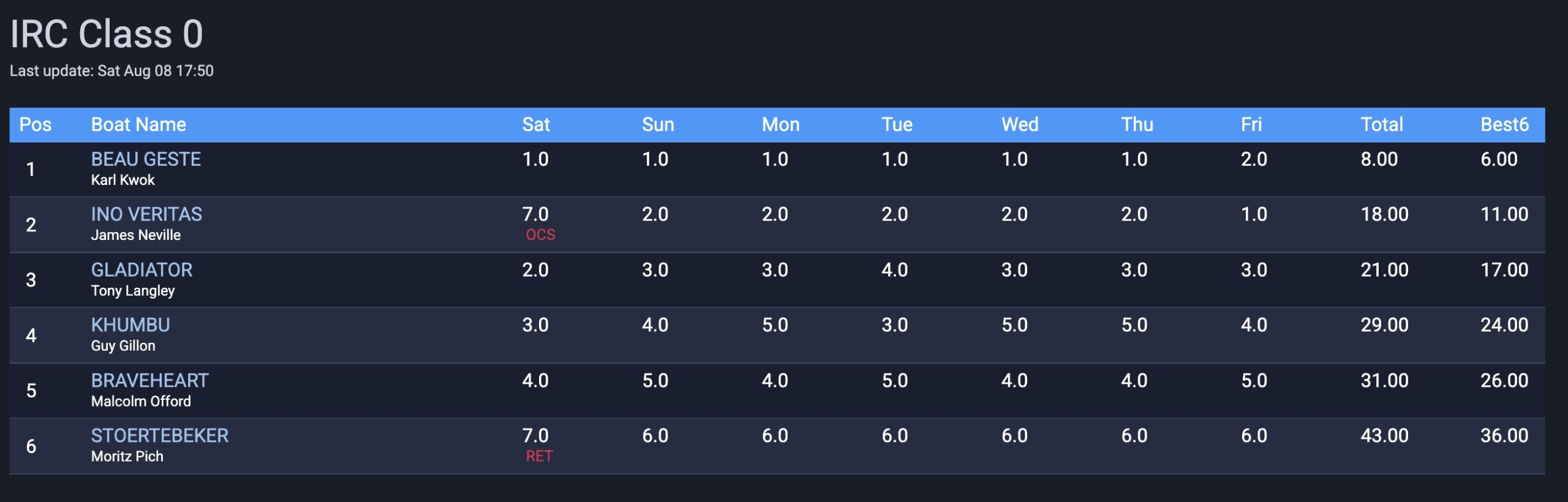Click the IRC Class 0 heading
Viewport: 1568px width, 502px height.
click(x=107, y=34)
